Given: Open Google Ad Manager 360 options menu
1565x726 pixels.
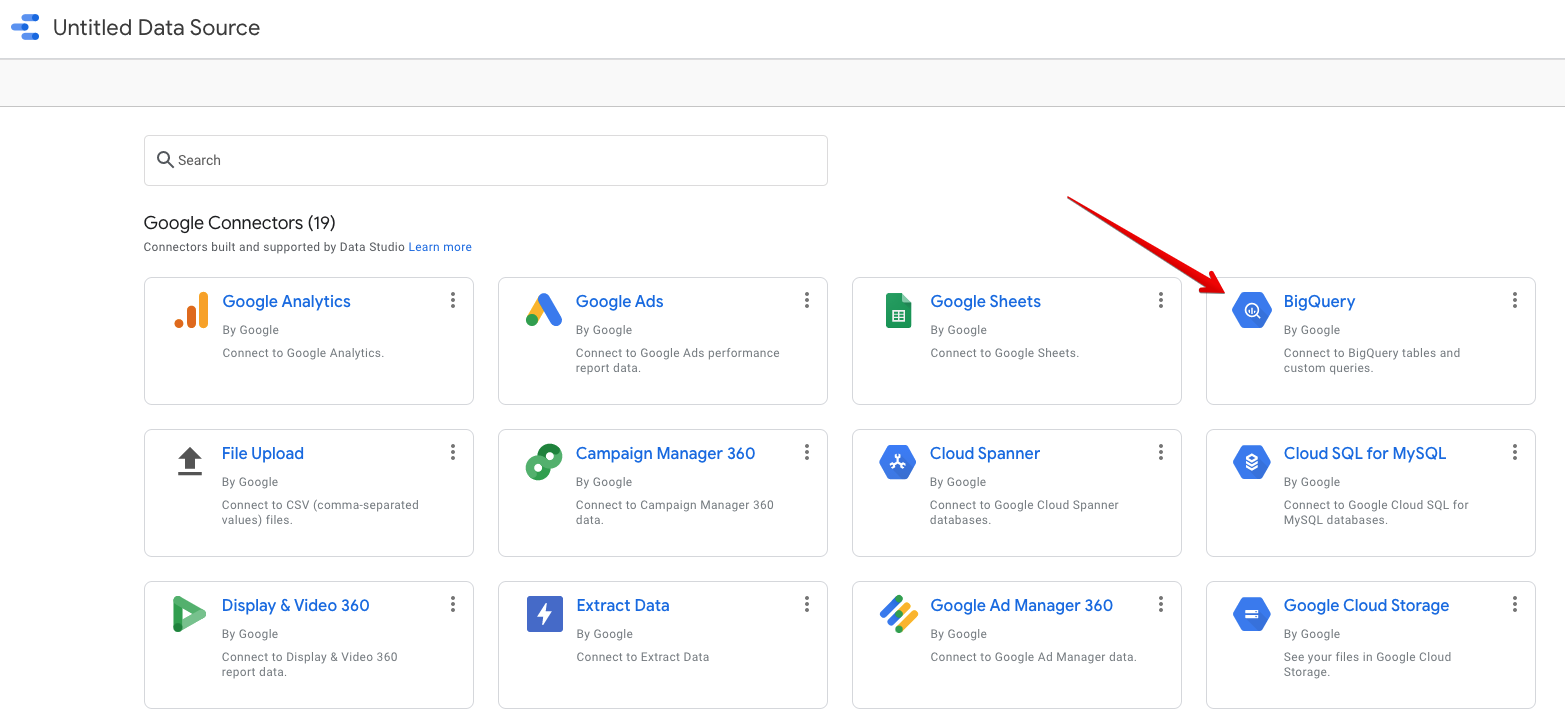Looking at the screenshot, I should click(x=1161, y=604).
